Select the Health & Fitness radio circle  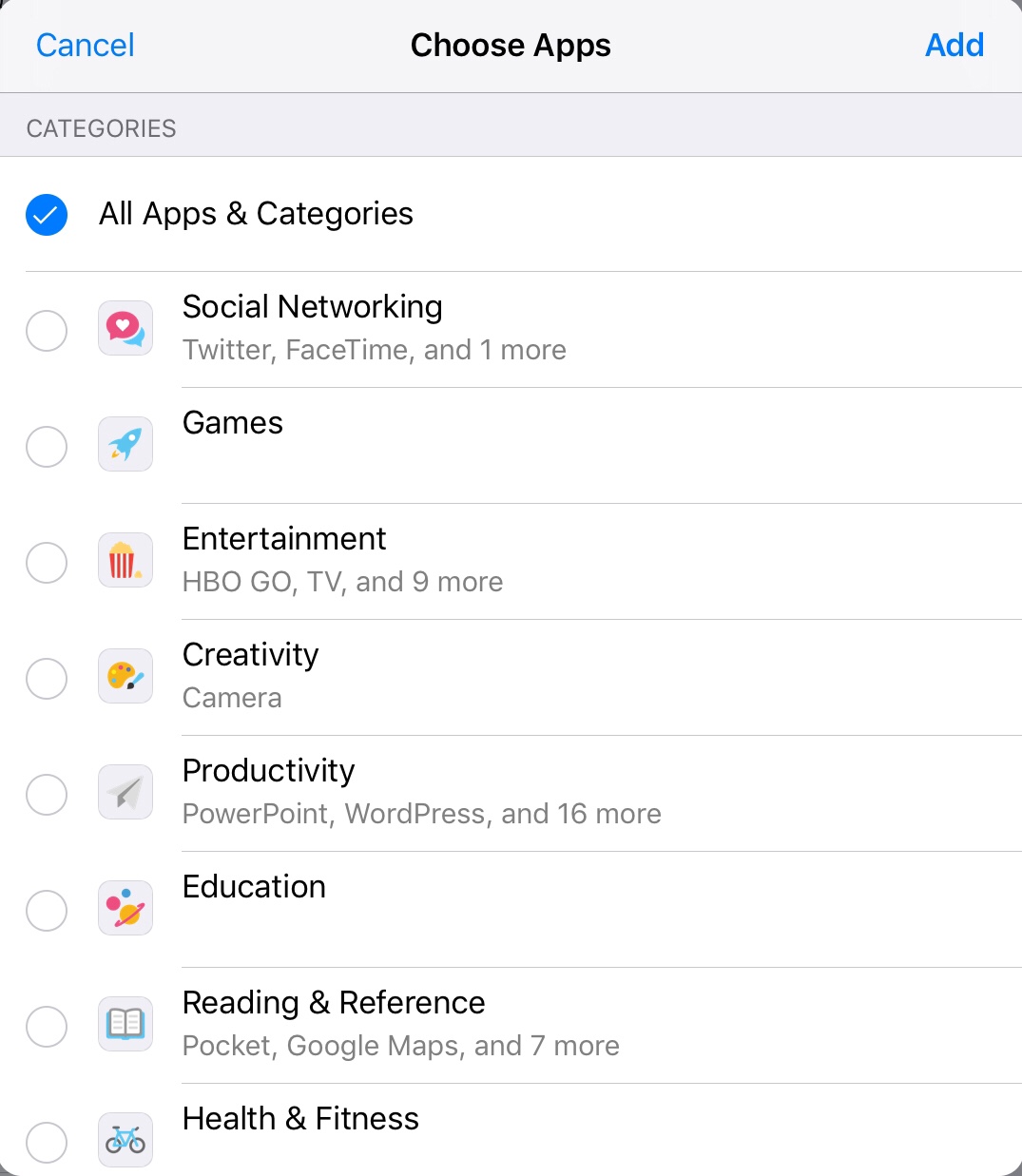pyautogui.click(x=47, y=1142)
